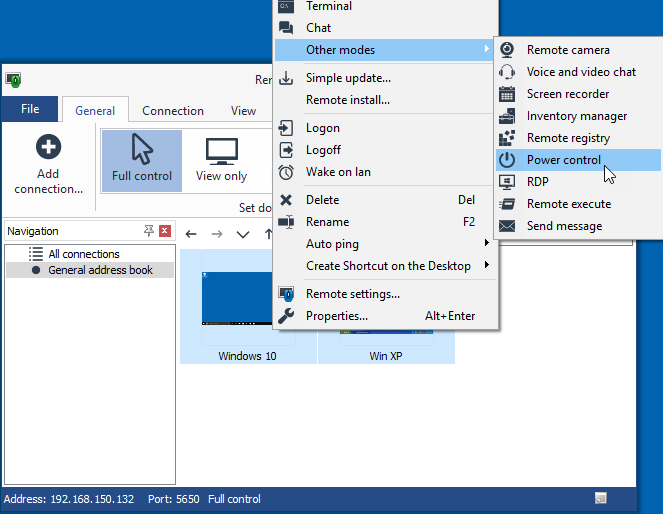This screenshot has width=663, height=514.
Task: Expand Create Shortcut on the Desktop submenu
Action: tap(387, 266)
